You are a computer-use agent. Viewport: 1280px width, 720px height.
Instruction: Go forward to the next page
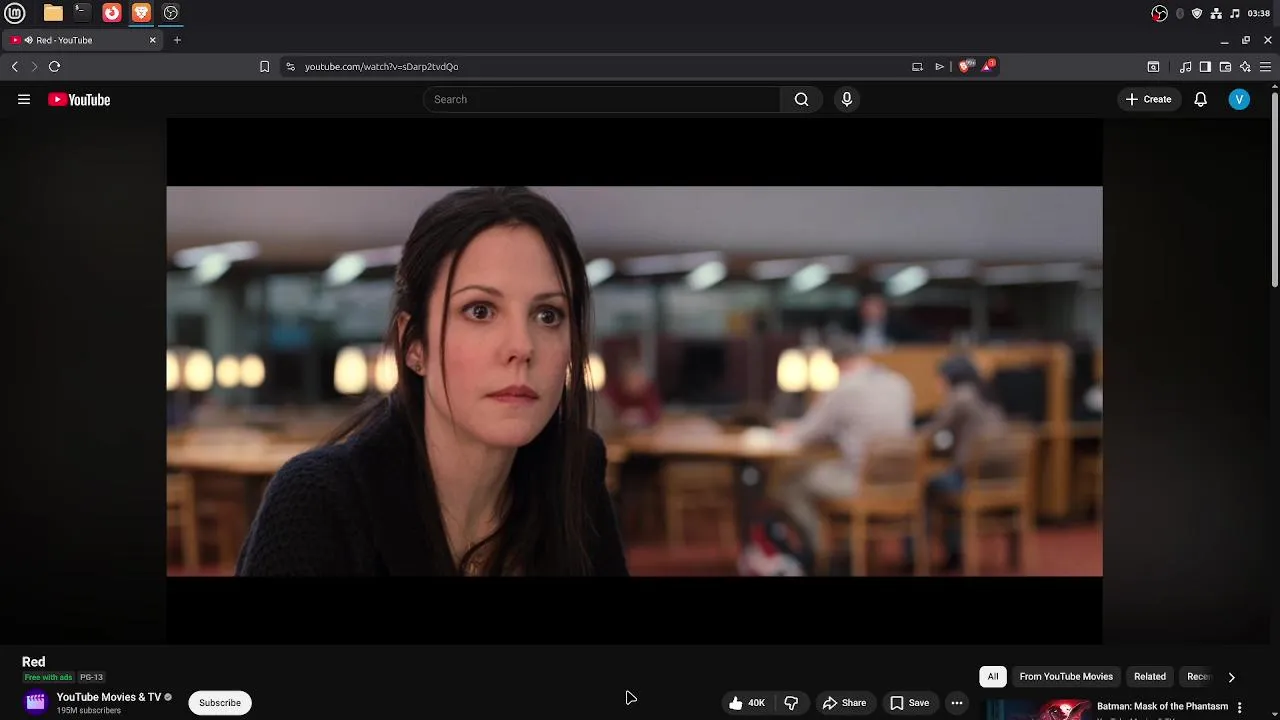tap(34, 66)
